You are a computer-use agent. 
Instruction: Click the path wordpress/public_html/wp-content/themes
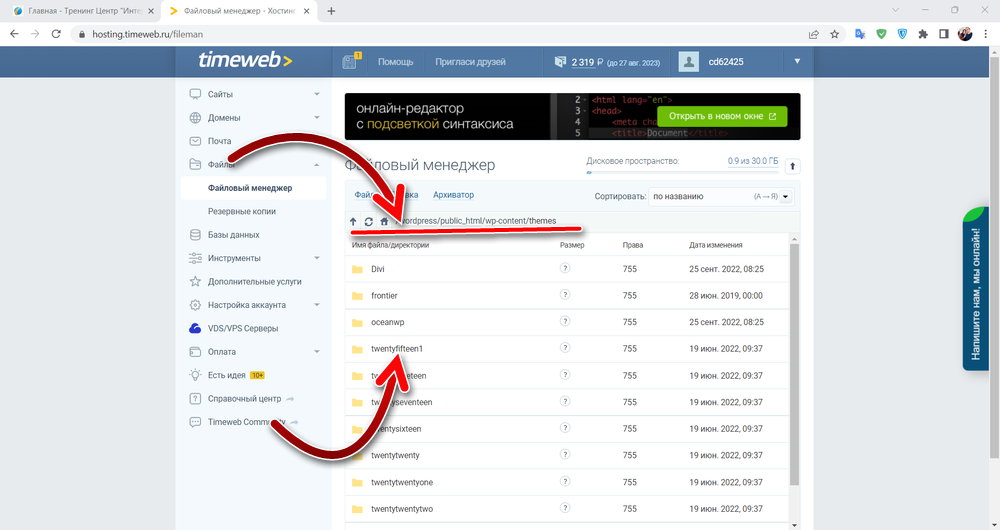pyautogui.click(x=478, y=221)
